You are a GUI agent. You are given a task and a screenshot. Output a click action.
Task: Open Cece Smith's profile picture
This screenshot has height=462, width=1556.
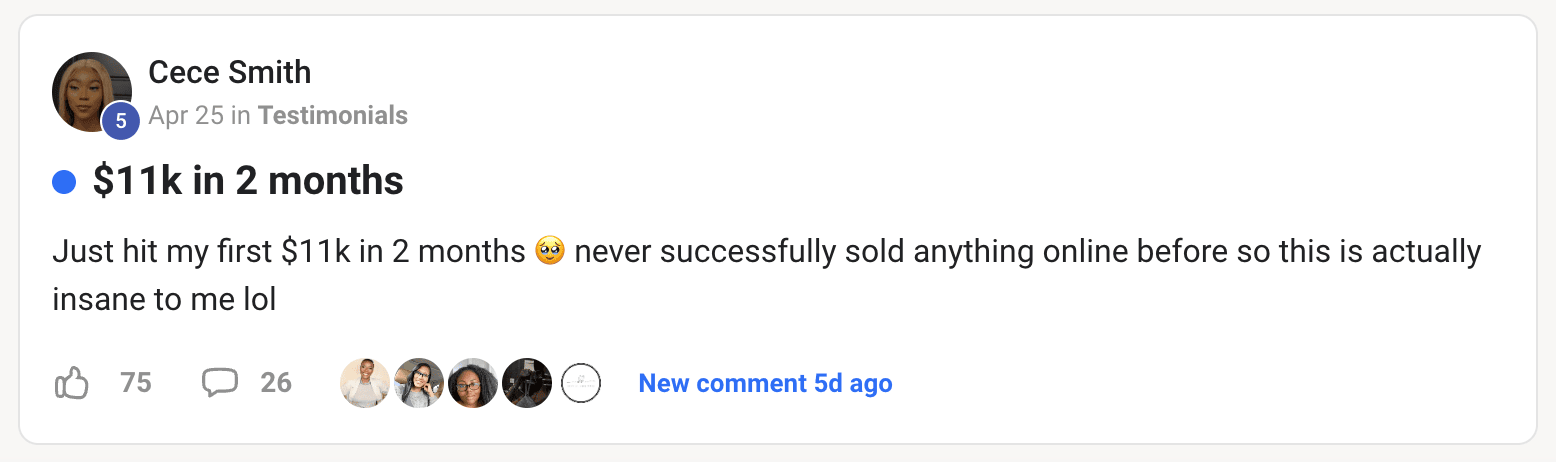[x=92, y=92]
